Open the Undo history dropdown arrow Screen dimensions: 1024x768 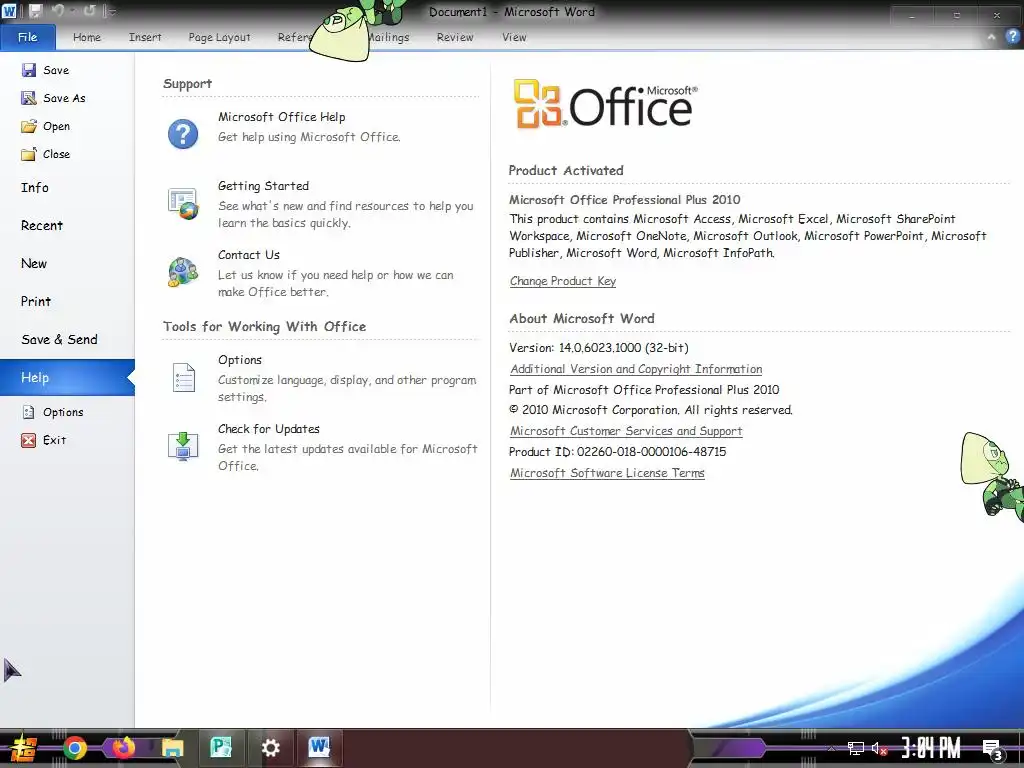pyautogui.click(x=71, y=12)
